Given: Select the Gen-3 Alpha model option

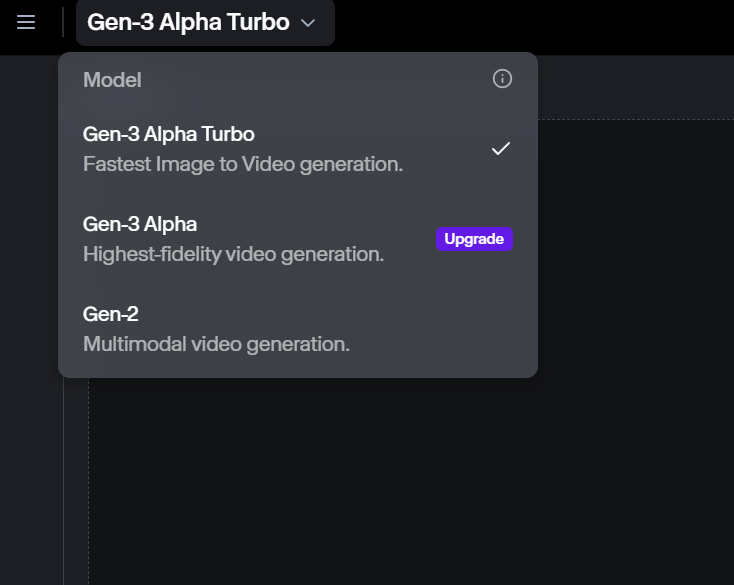Looking at the screenshot, I should click(x=298, y=239).
